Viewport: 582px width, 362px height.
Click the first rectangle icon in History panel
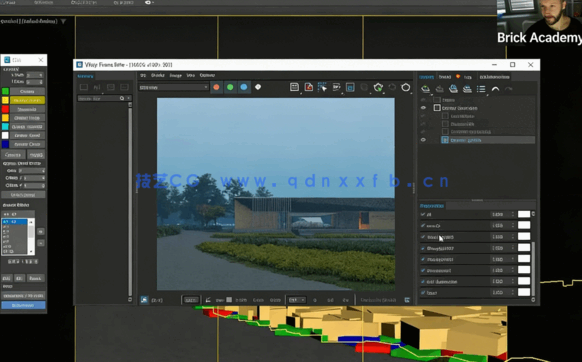click(x=84, y=87)
